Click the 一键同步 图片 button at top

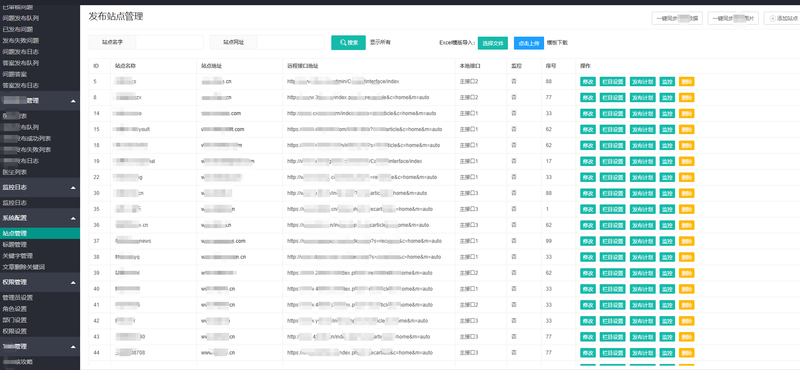point(733,18)
